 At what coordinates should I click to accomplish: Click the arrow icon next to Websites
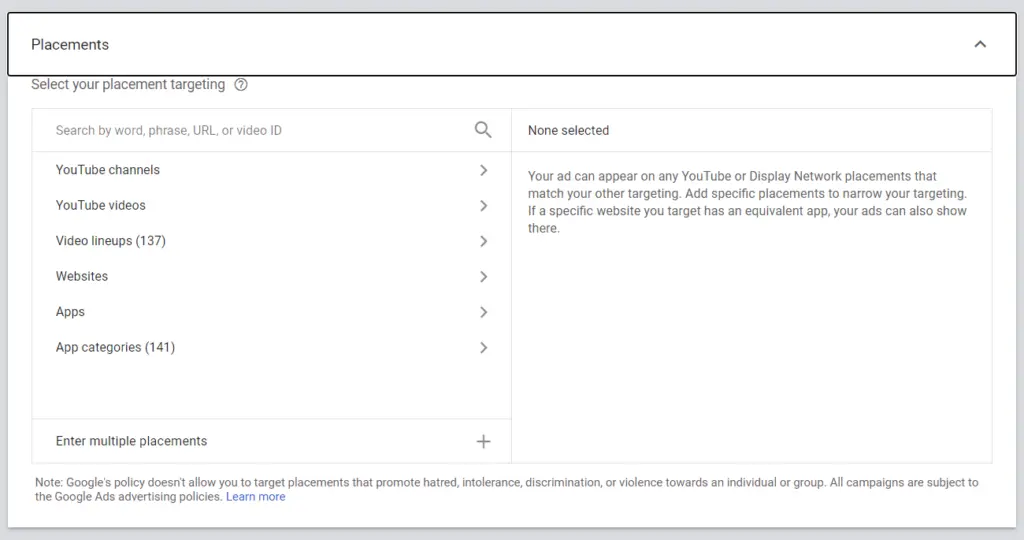pyautogui.click(x=484, y=277)
